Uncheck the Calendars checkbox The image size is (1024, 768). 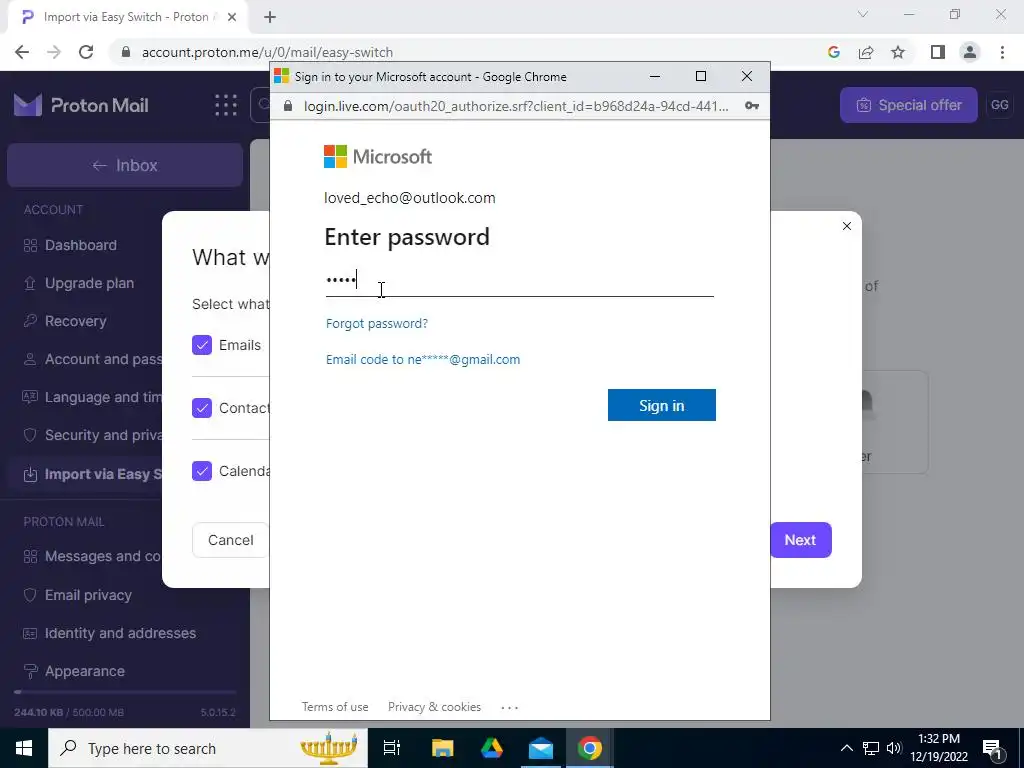click(x=202, y=471)
